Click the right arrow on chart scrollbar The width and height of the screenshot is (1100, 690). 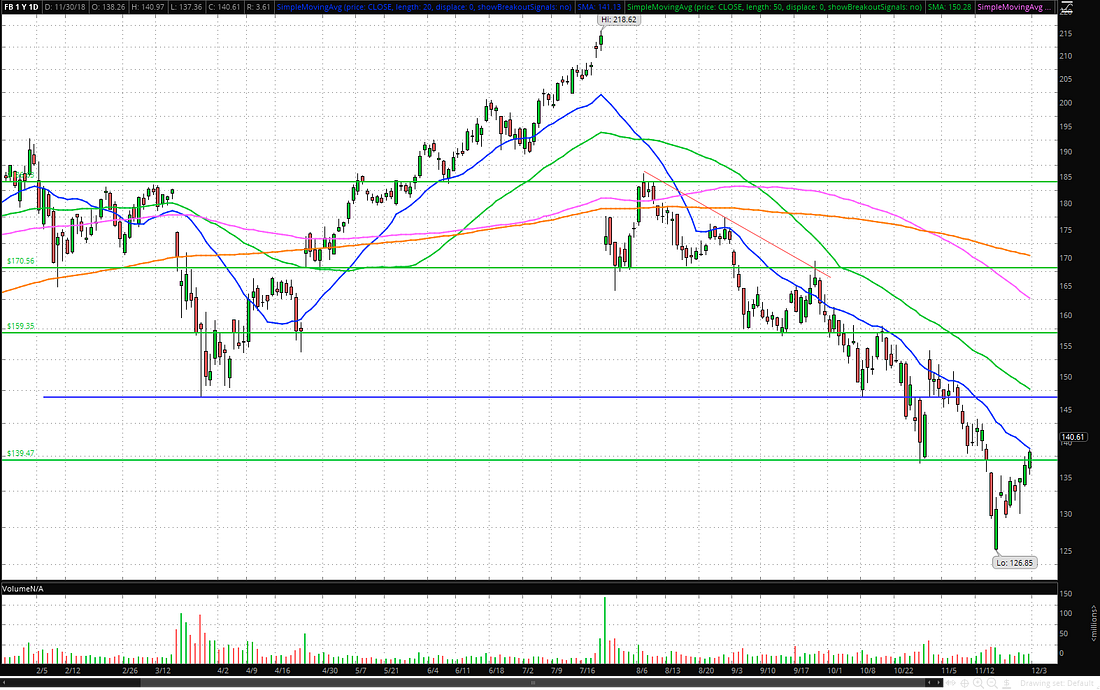pyautogui.click(x=939, y=683)
